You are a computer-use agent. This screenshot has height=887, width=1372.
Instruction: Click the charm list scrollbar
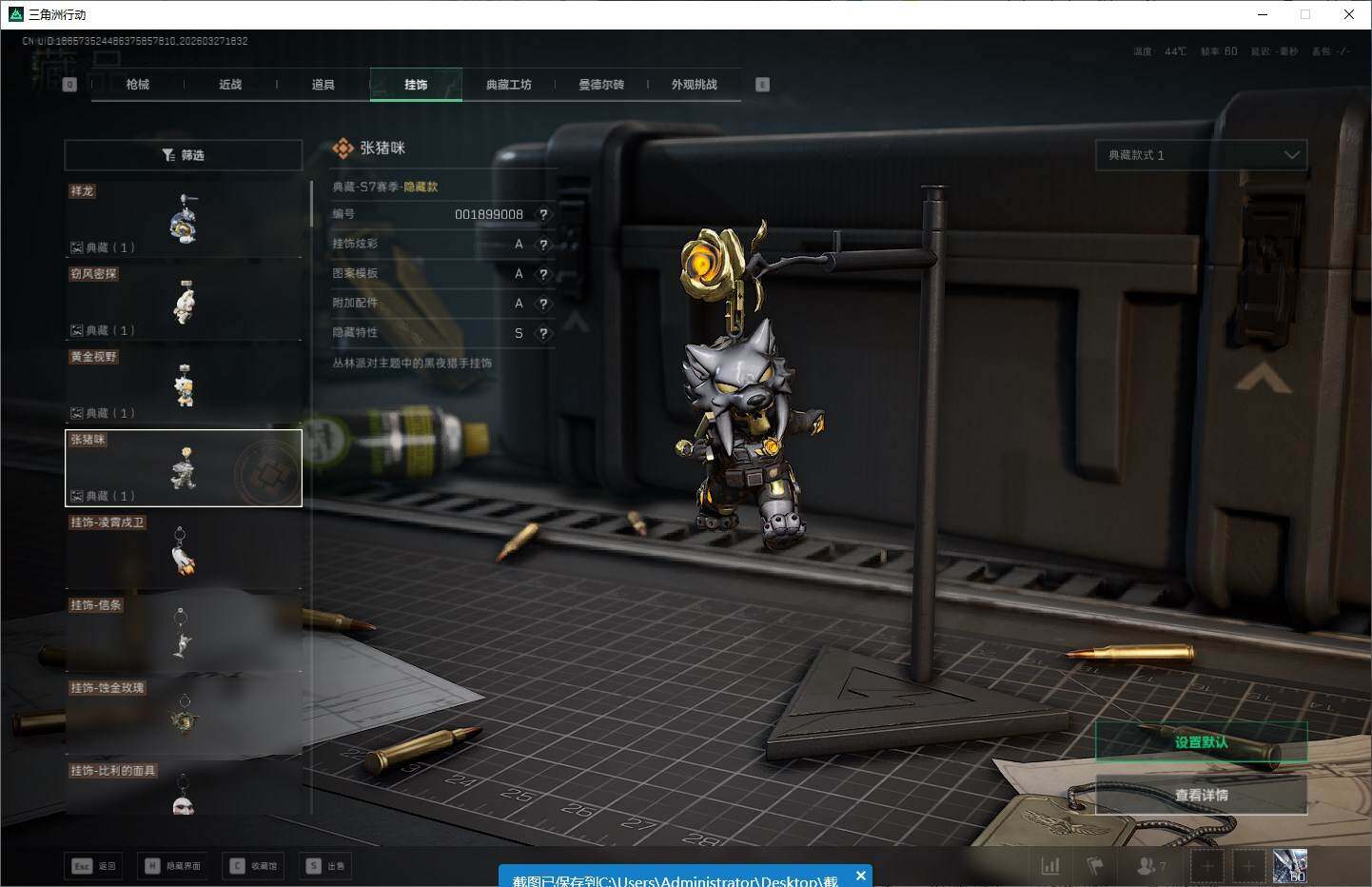[311, 205]
